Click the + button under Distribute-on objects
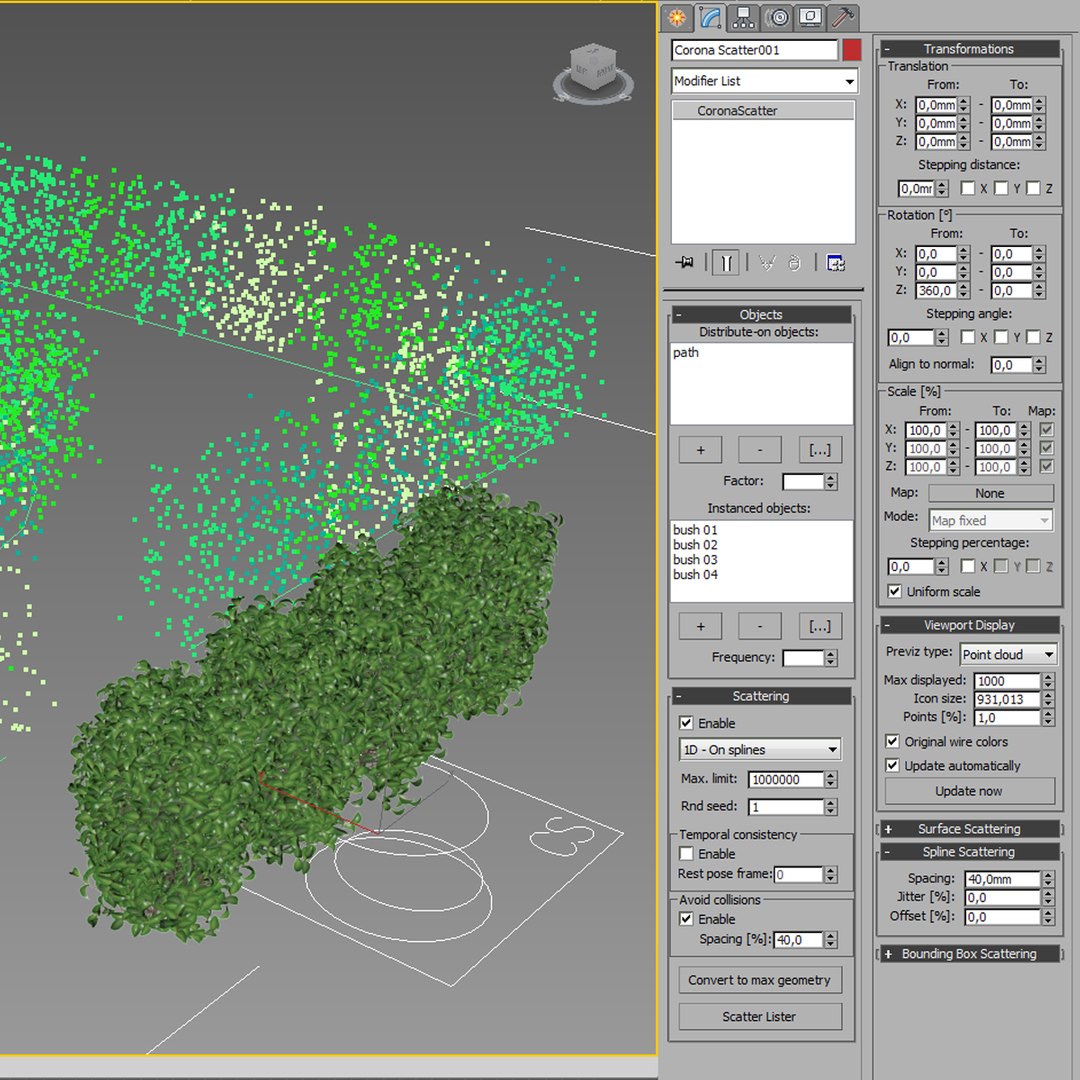The image size is (1080, 1080). (x=700, y=450)
